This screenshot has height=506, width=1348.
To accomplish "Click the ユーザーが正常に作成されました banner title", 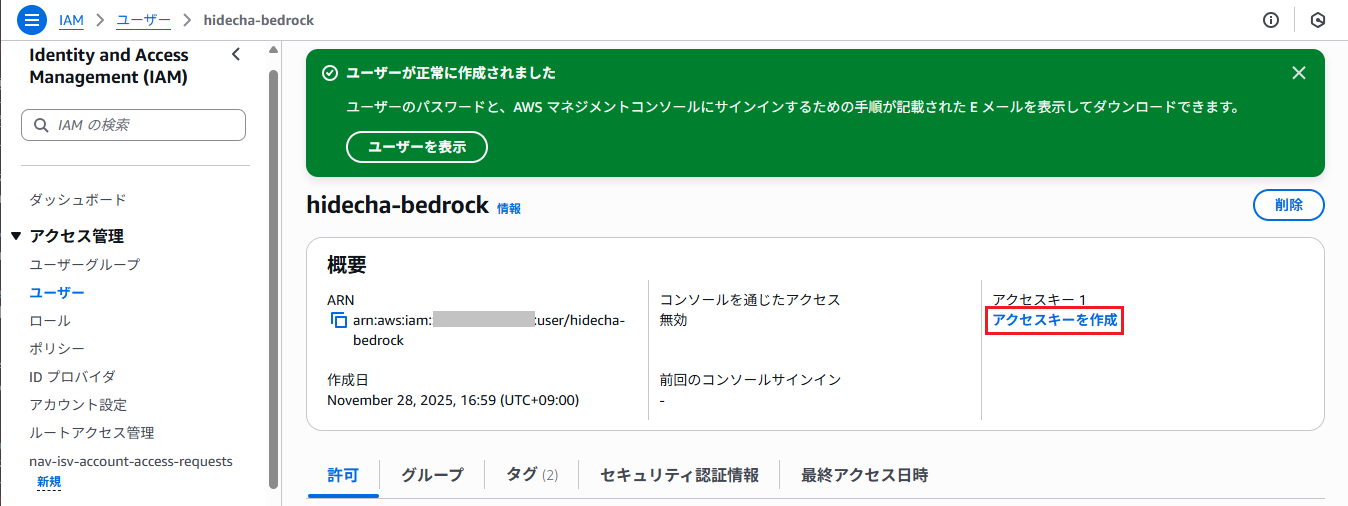I will (451, 73).
